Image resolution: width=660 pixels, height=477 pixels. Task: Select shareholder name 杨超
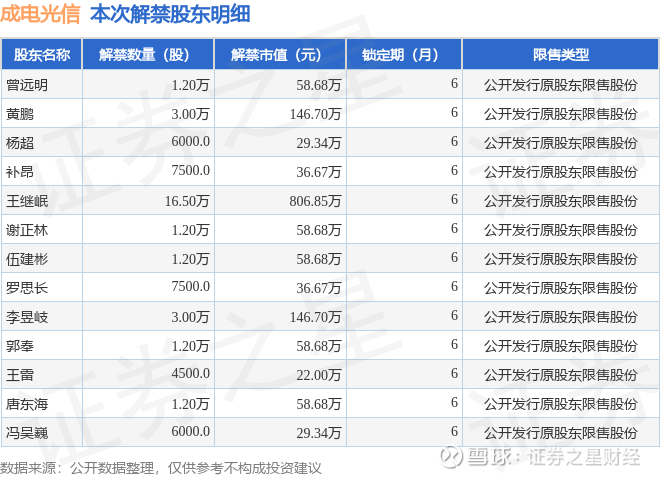pos(20,143)
